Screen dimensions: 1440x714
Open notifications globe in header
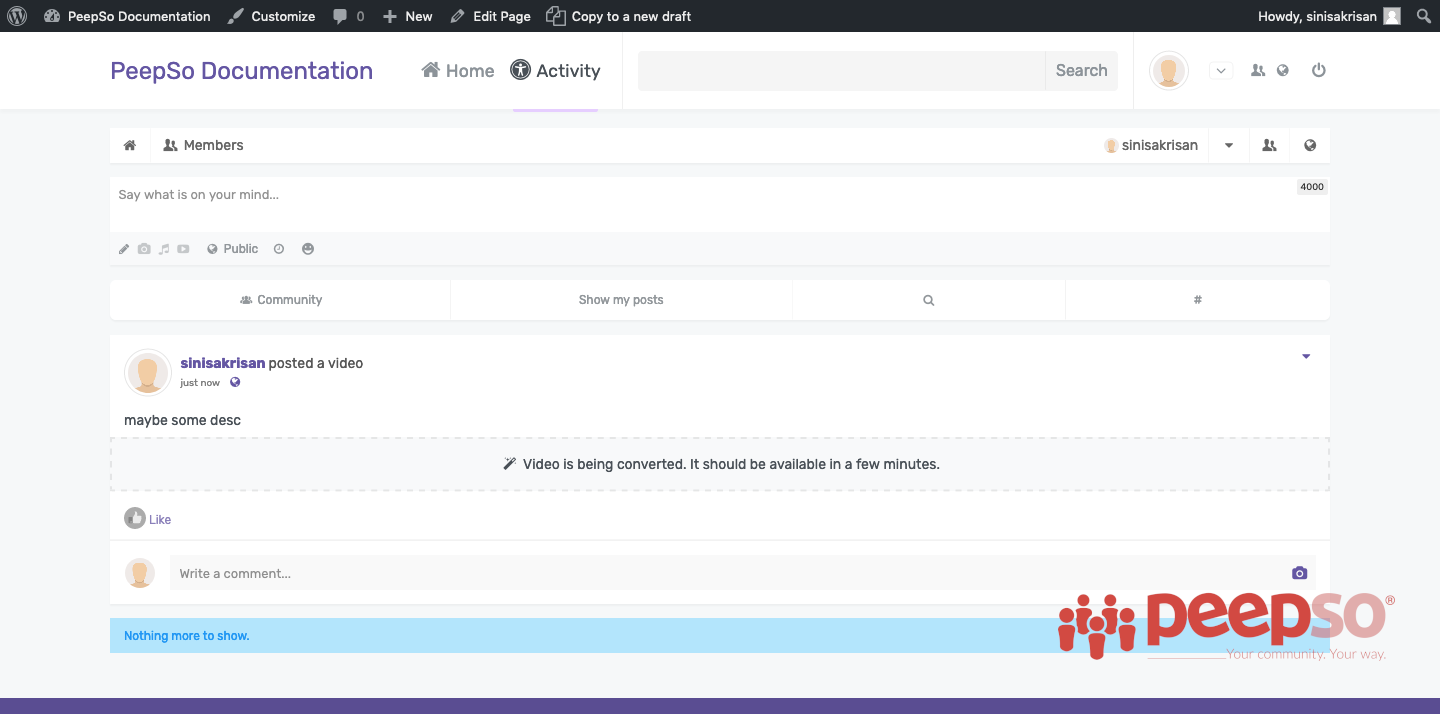coord(1283,71)
